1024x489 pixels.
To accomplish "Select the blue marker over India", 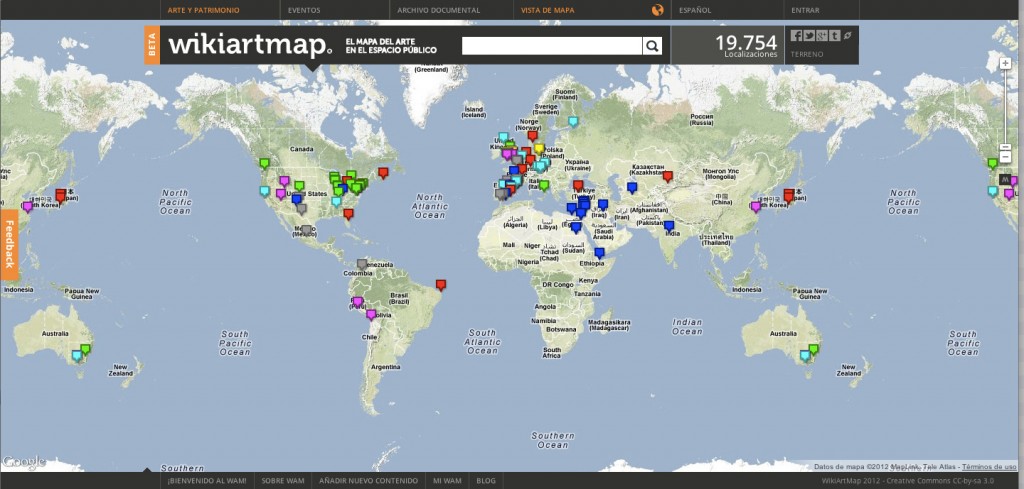I will [x=669, y=225].
